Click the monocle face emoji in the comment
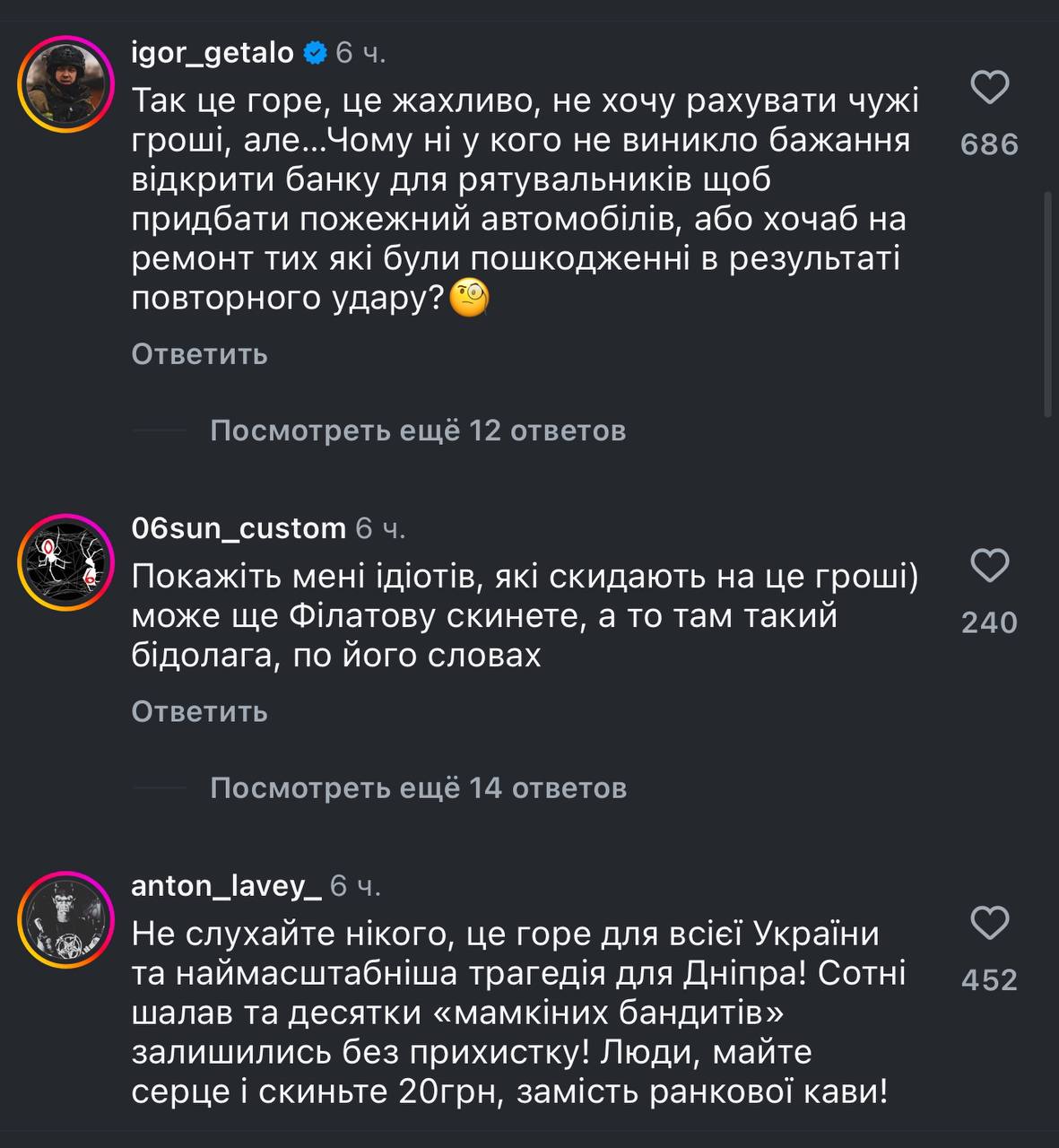Viewport: 1059px width, 1148px height. pyautogui.click(x=469, y=299)
